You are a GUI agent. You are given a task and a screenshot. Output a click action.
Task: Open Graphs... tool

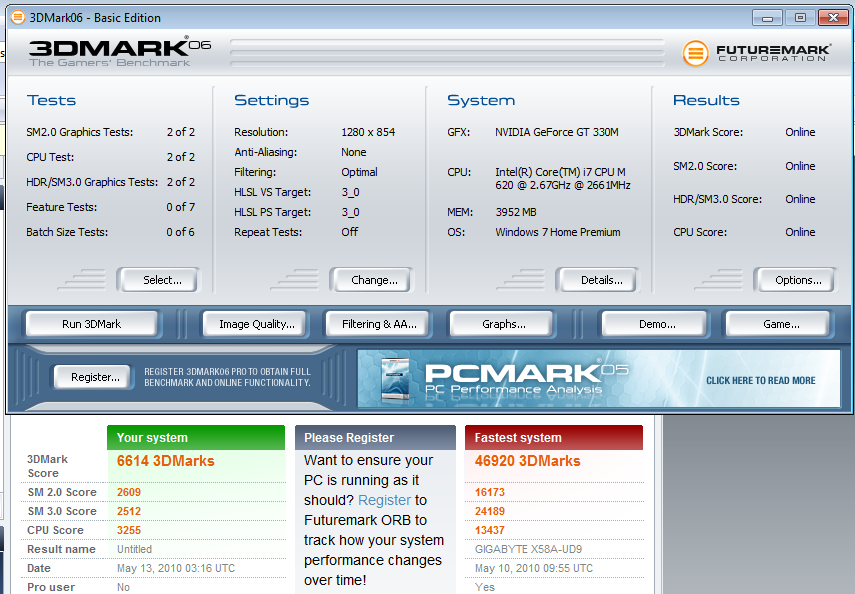502,324
